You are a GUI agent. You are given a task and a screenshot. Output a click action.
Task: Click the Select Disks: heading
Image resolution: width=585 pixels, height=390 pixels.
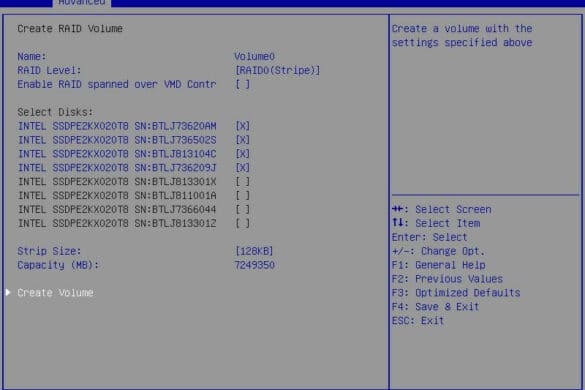click(55, 112)
